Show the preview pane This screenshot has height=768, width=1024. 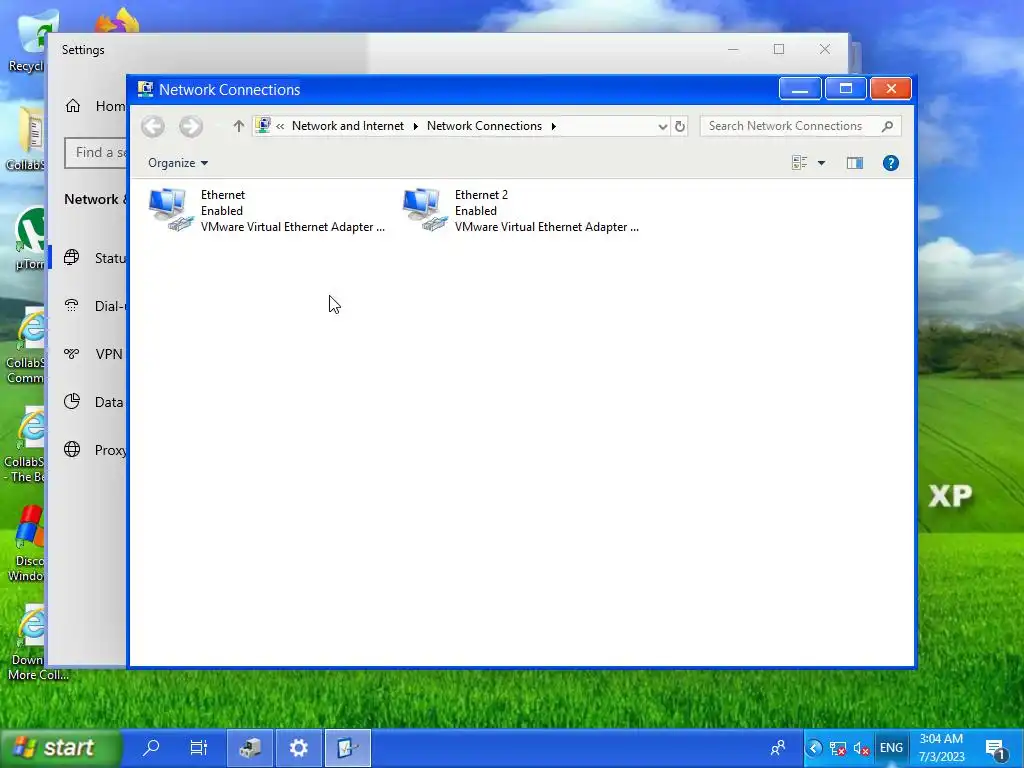[854, 163]
